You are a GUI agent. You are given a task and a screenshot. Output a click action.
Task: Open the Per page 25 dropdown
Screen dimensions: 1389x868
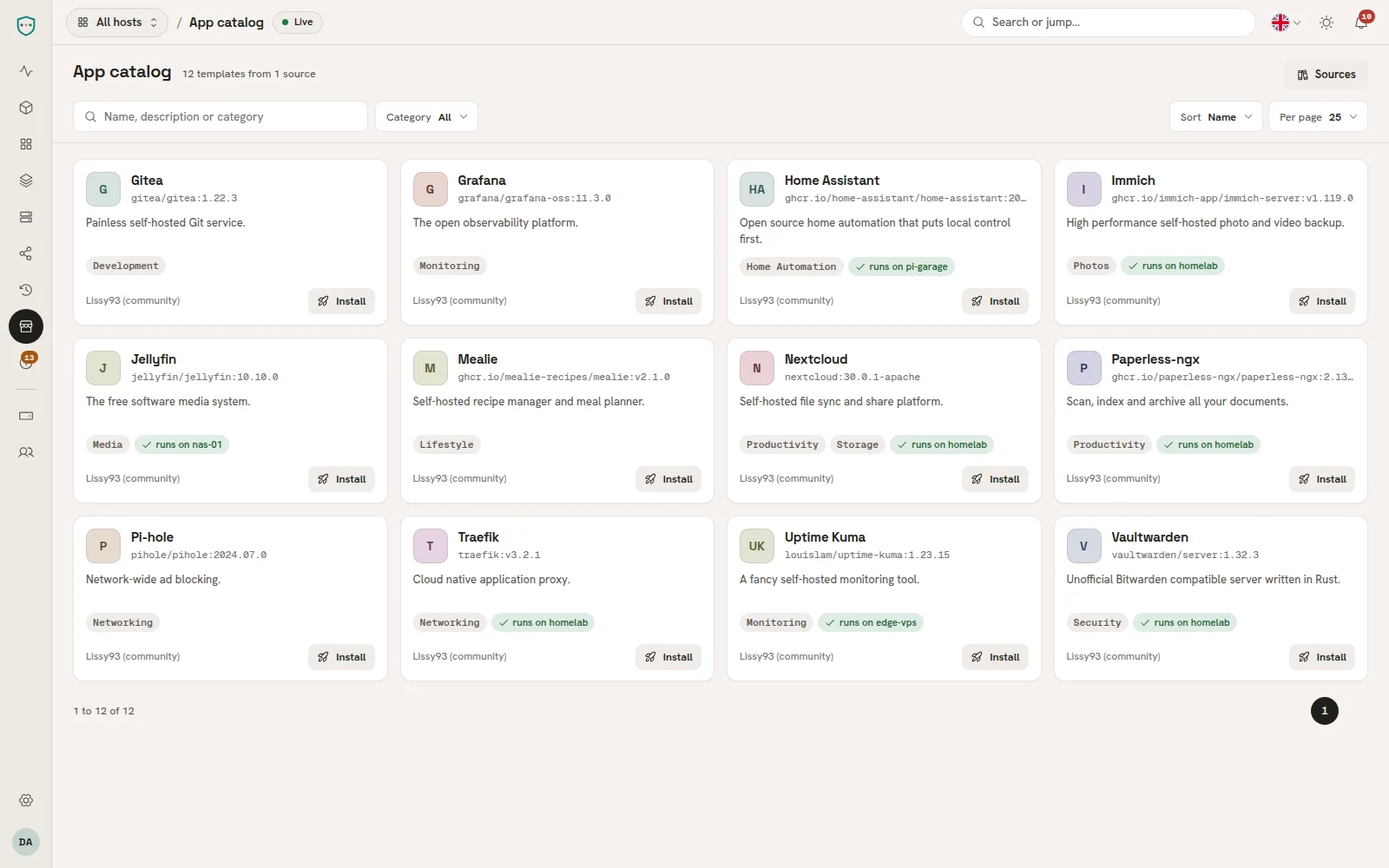click(1318, 117)
